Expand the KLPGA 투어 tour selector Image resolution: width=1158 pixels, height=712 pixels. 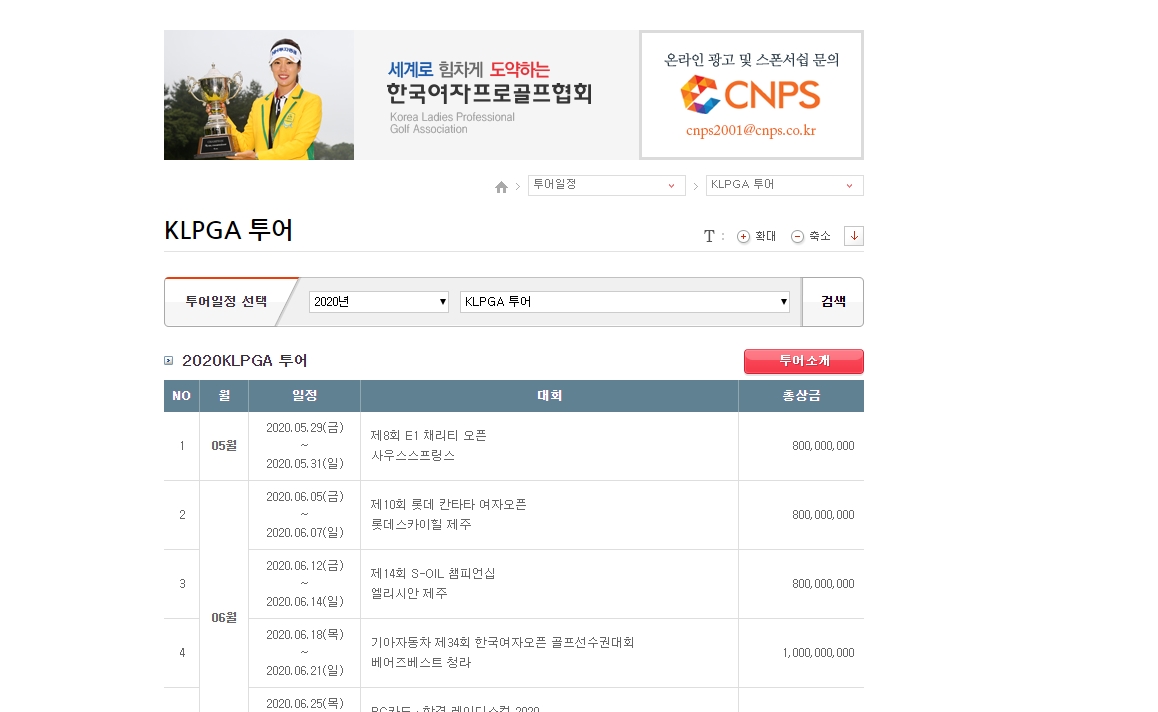[625, 301]
